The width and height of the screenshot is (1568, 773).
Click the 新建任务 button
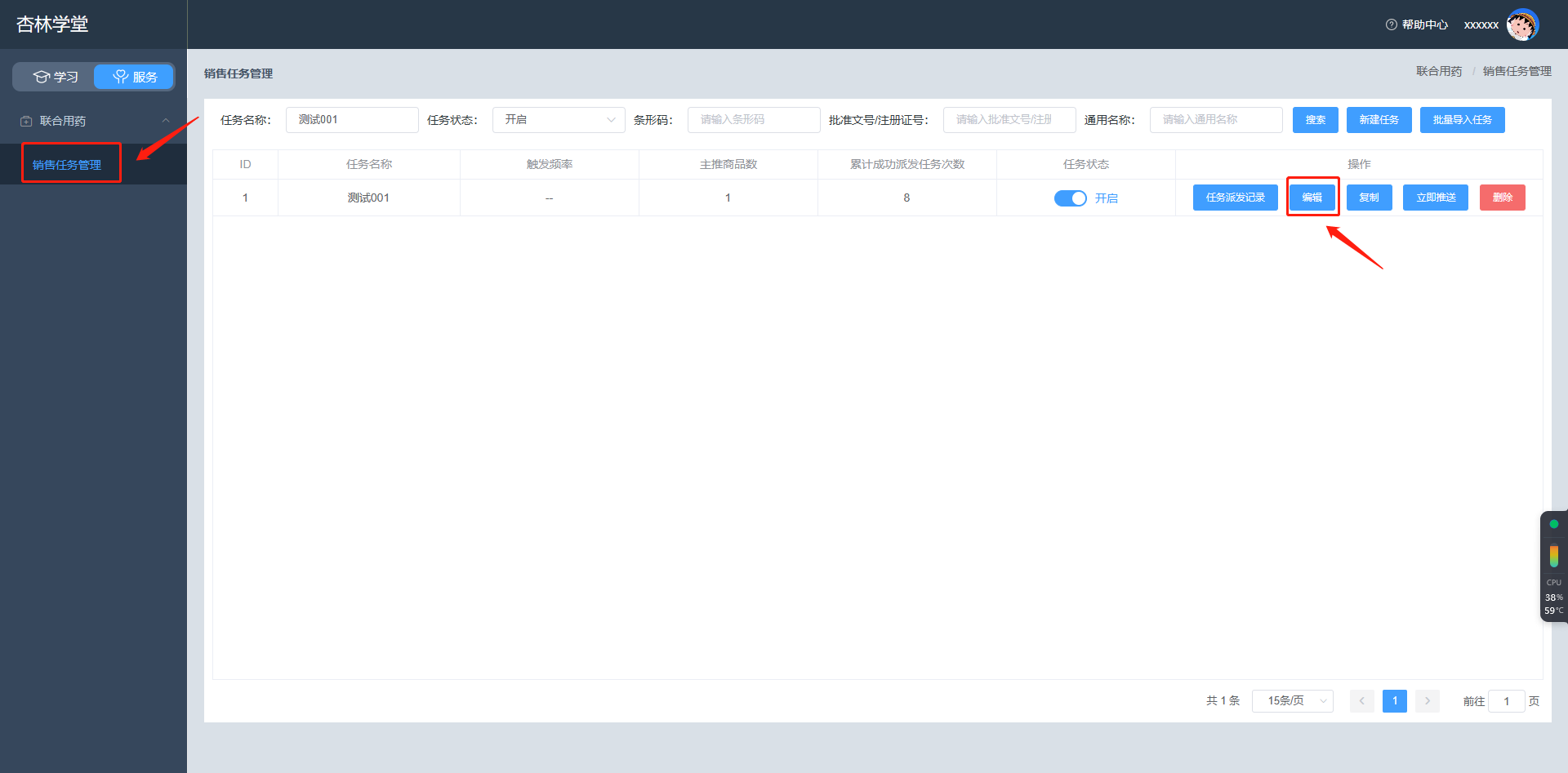click(x=1379, y=120)
